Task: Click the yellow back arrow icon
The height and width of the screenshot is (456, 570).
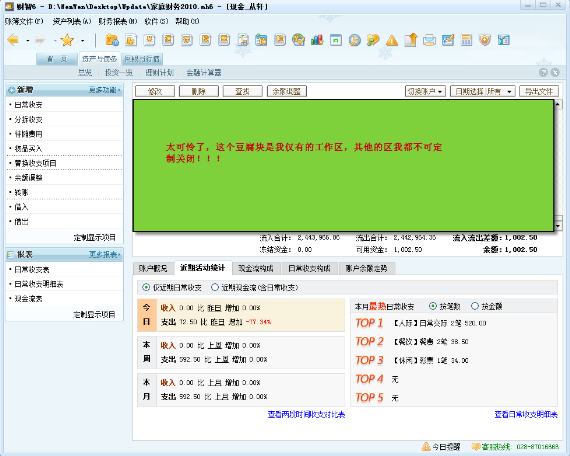Action: (13, 40)
